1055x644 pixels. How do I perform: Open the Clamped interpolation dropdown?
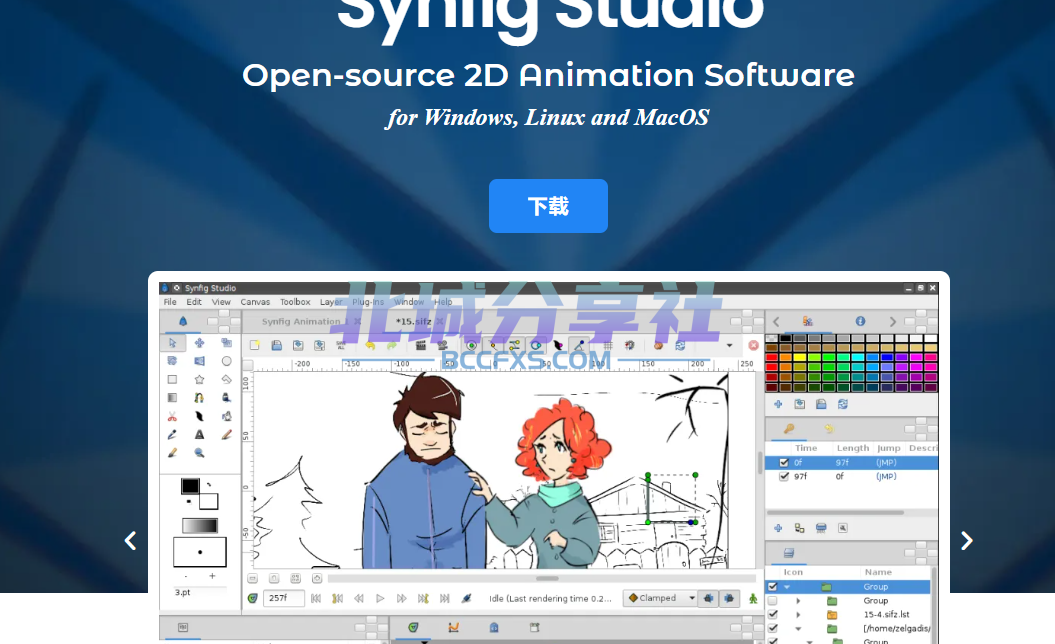[x=660, y=598]
